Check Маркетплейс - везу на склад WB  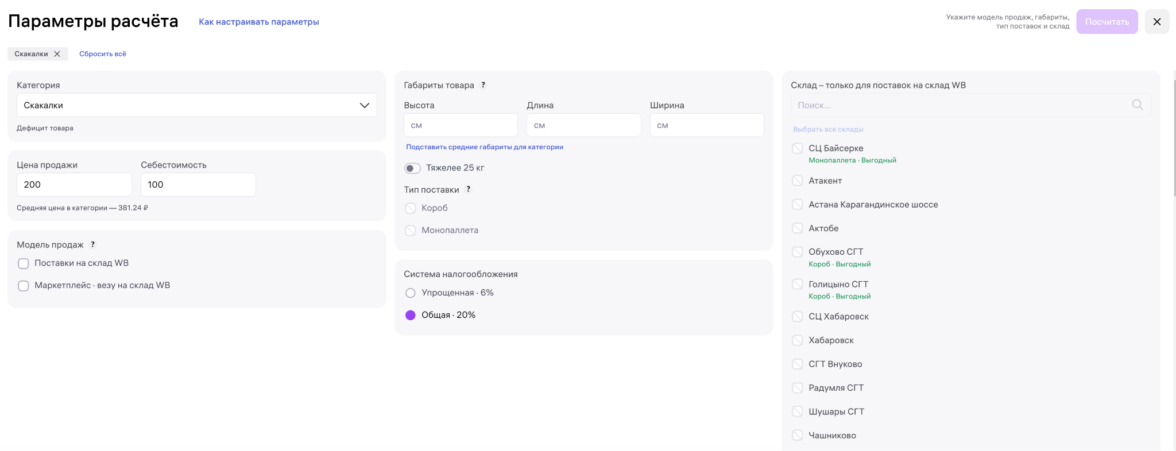coord(23,286)
